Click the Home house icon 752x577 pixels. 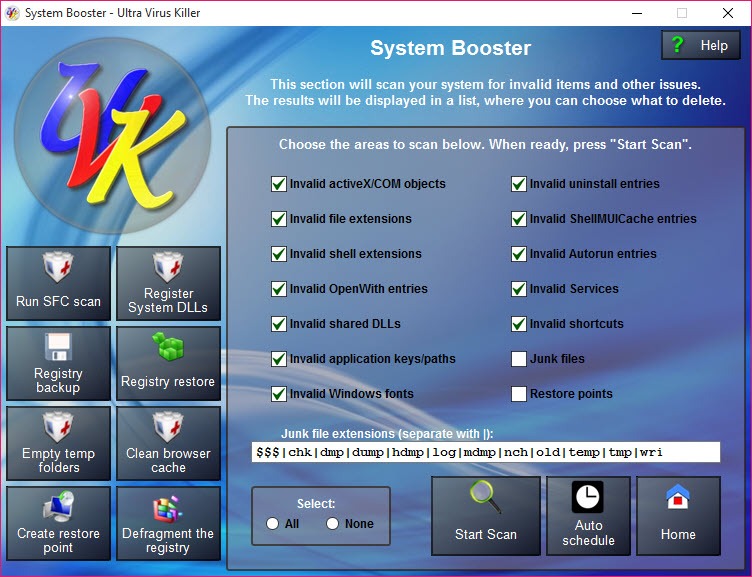point(678,497)
